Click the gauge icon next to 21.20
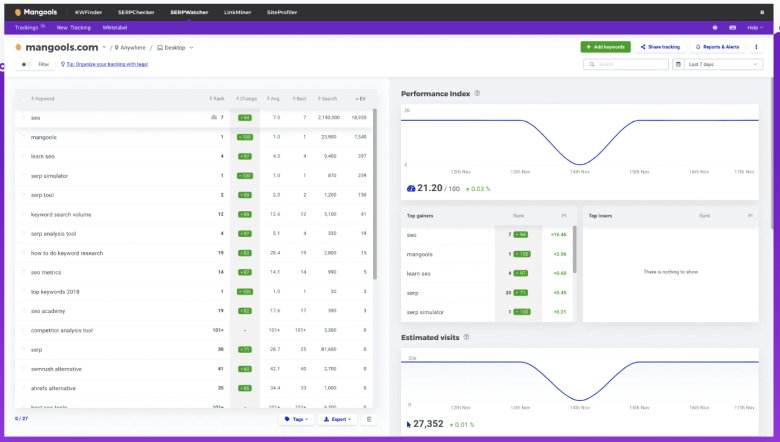This screenshot has width=780, height=442. click(x=411, y=188)
